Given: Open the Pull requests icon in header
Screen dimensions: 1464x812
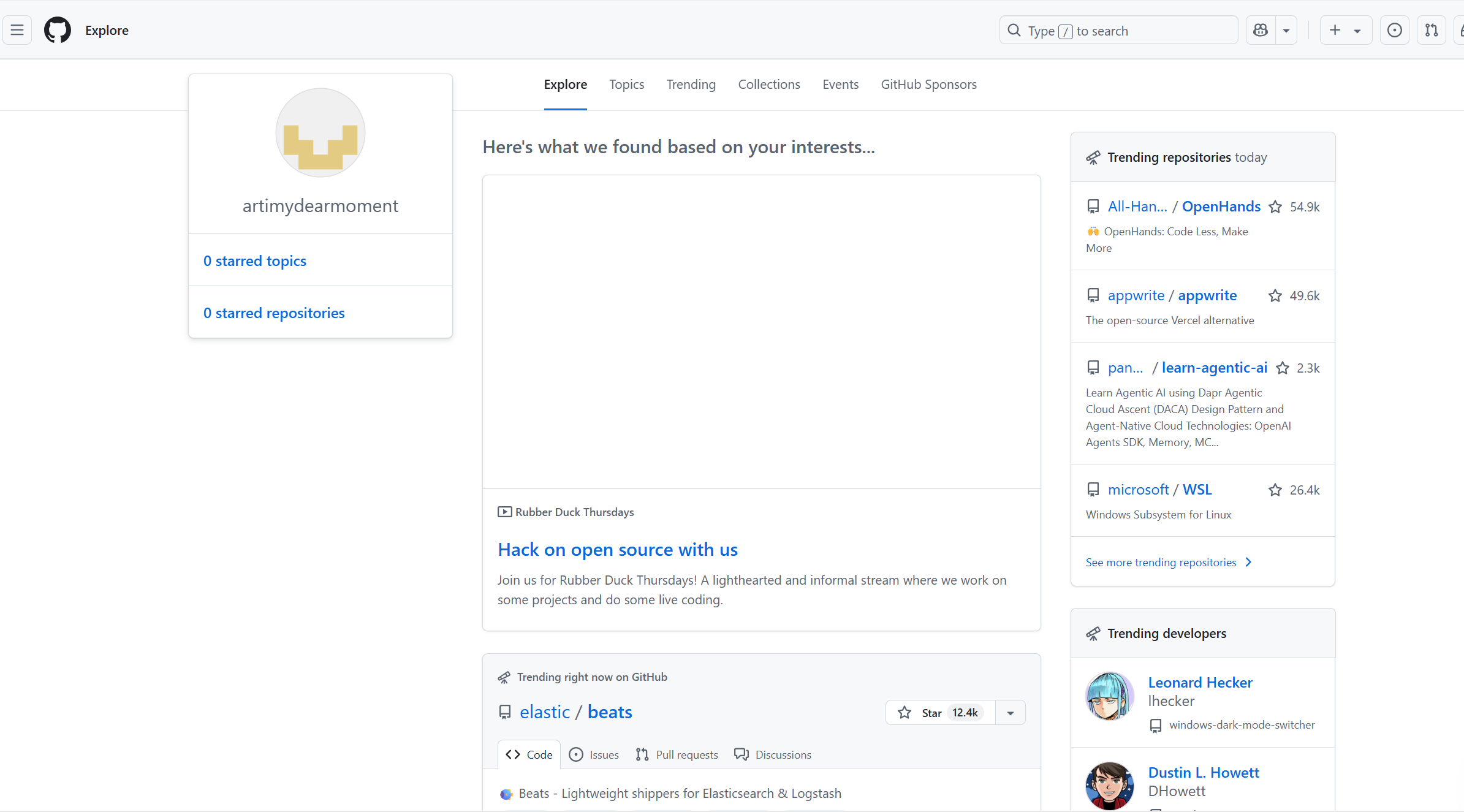Looking at the screenshot, I should [x=1432, y=30].
